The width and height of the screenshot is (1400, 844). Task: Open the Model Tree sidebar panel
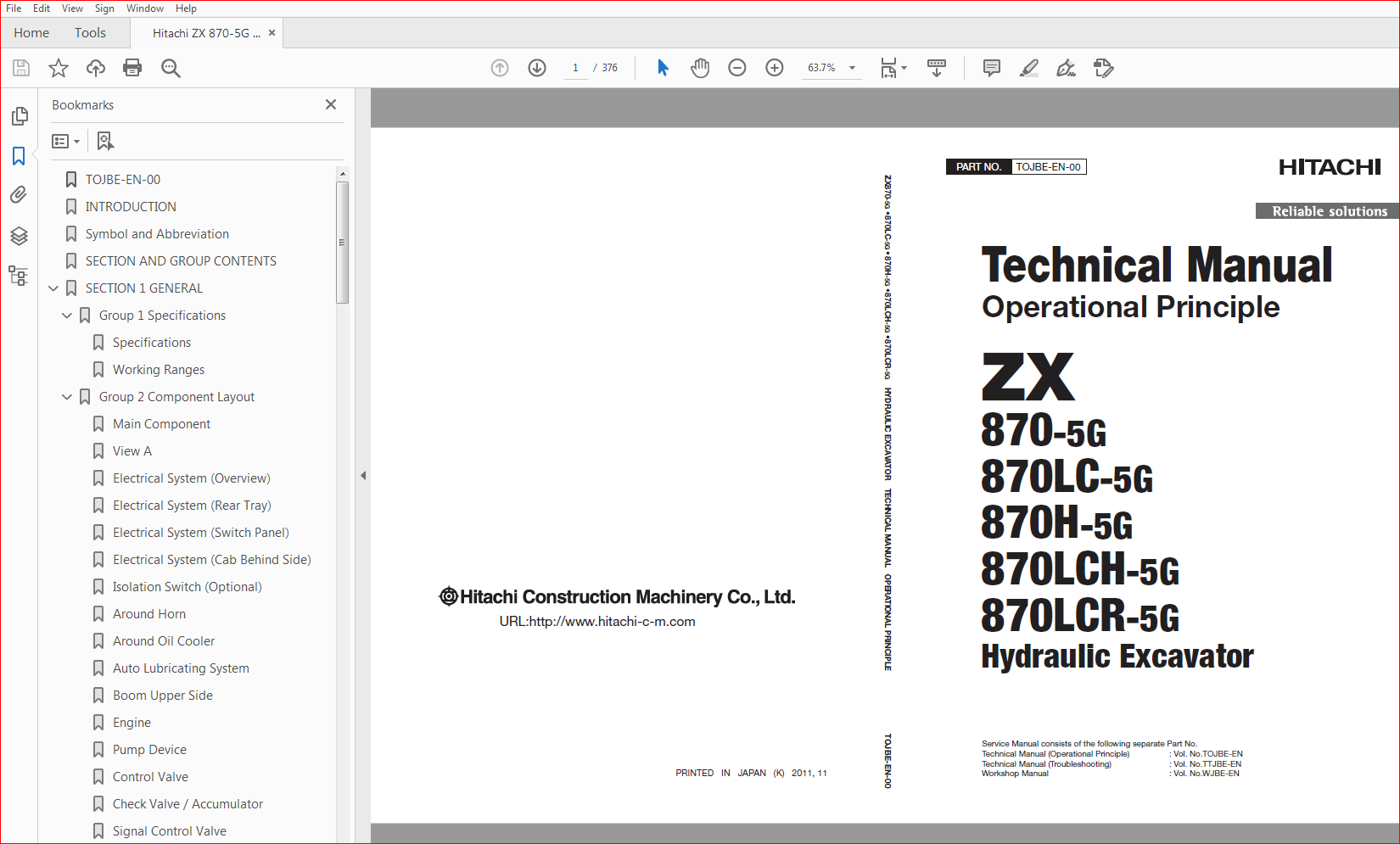[x=19, y=276]
